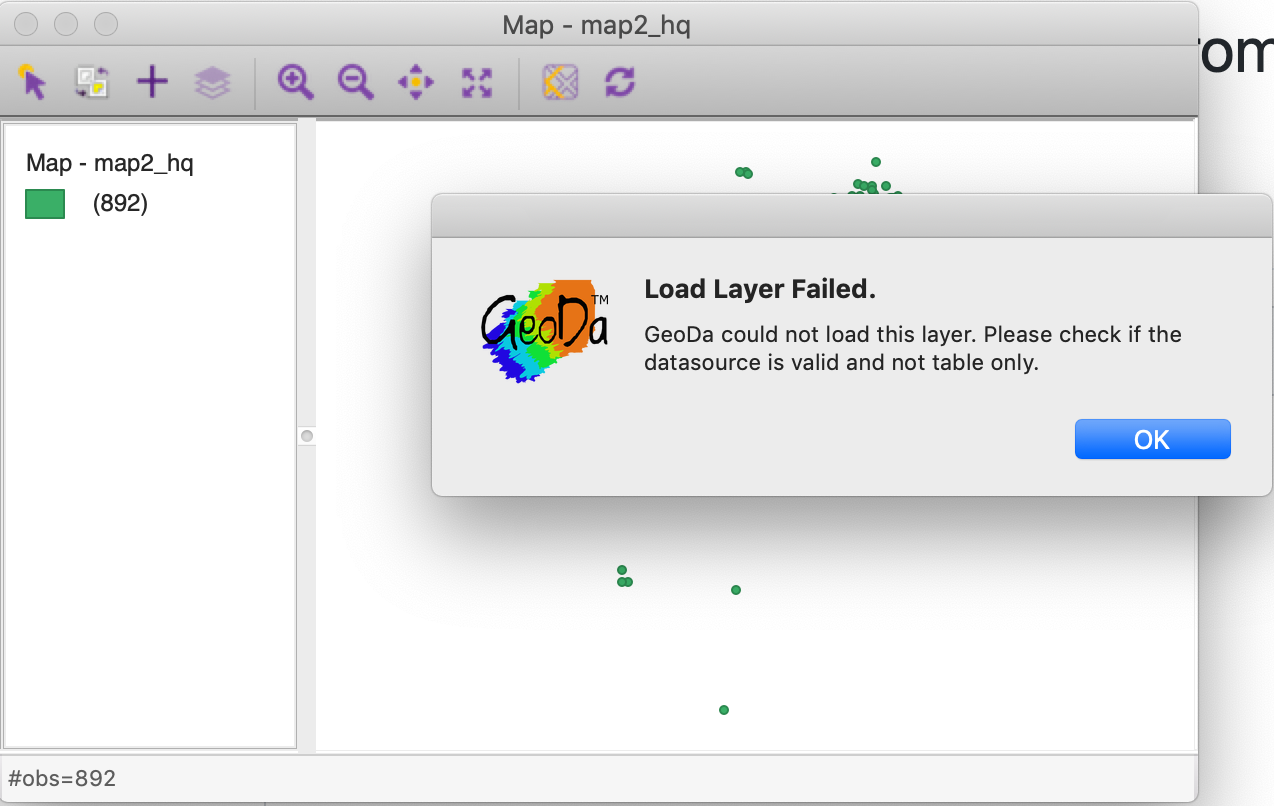Activate the Pan tool
This screenshot has height=806, width=1274.
click(x=415, y=82)
